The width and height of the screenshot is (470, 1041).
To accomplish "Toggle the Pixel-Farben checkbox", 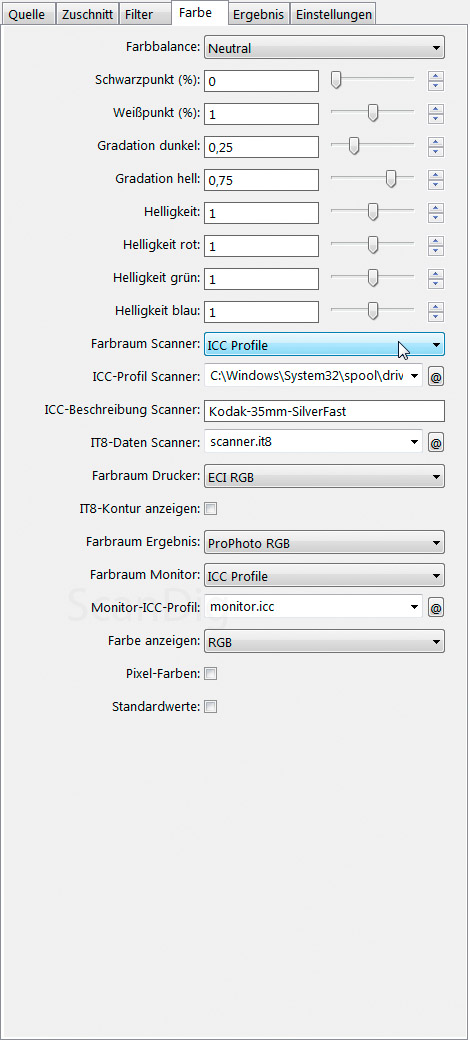I will pos(210,674).
